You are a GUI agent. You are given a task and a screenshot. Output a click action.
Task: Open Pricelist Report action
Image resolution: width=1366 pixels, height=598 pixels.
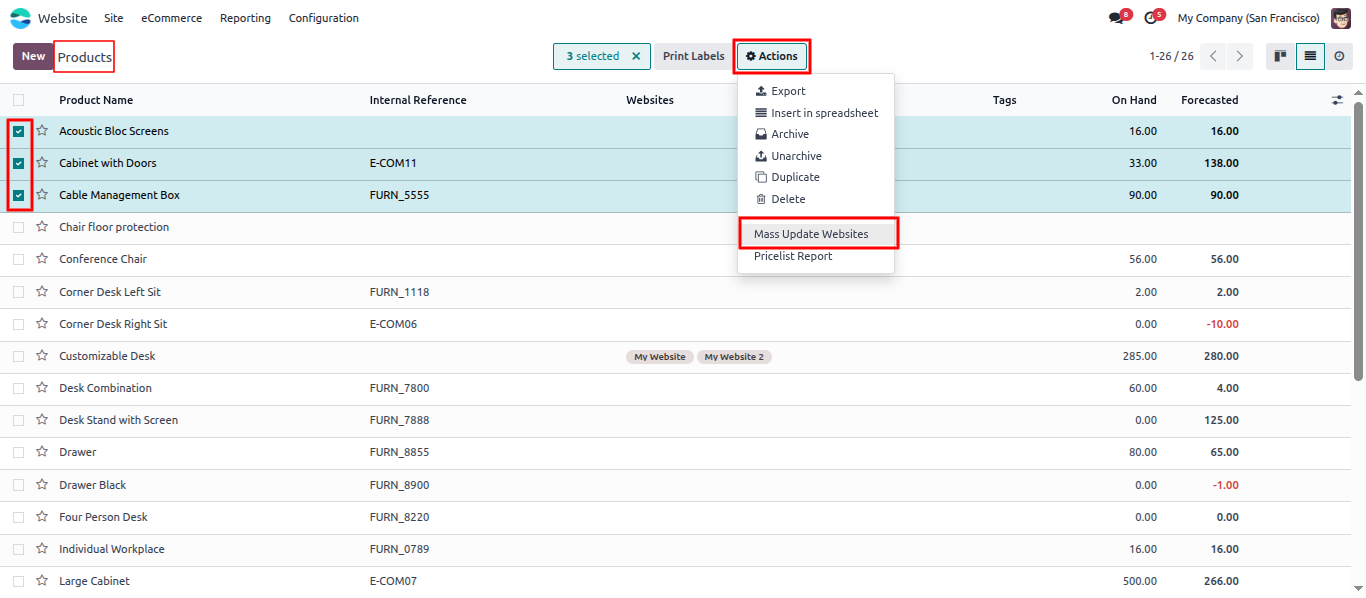[816, 256]
